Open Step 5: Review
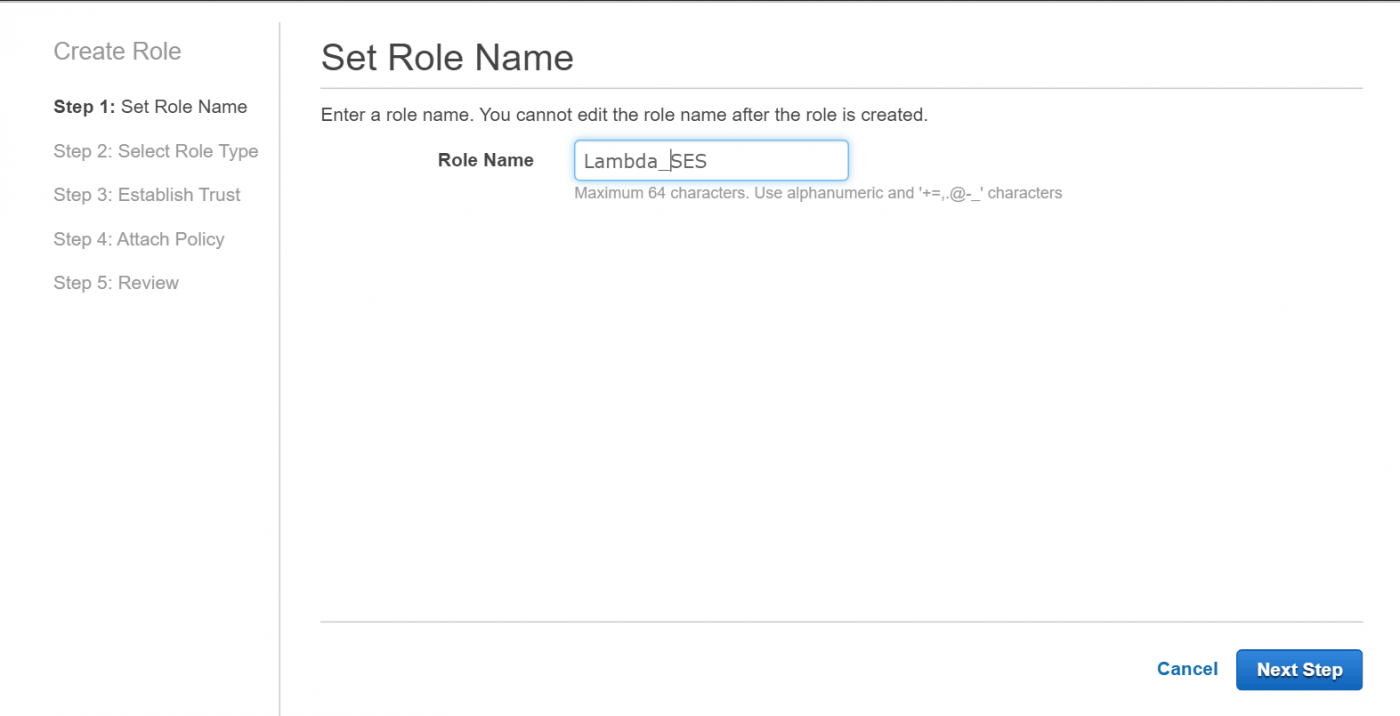Image resolution: width=1400 pixels, height=716 pixels. pyautogui.click(x=116, y=283)
